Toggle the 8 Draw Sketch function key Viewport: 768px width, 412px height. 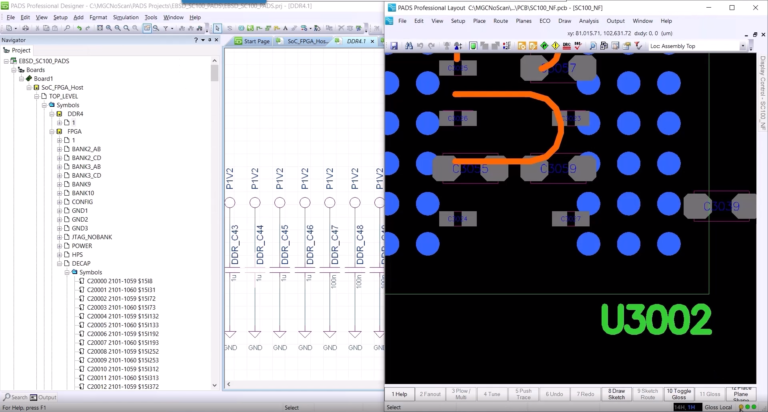pyautogui.click(x=616, y=394)
